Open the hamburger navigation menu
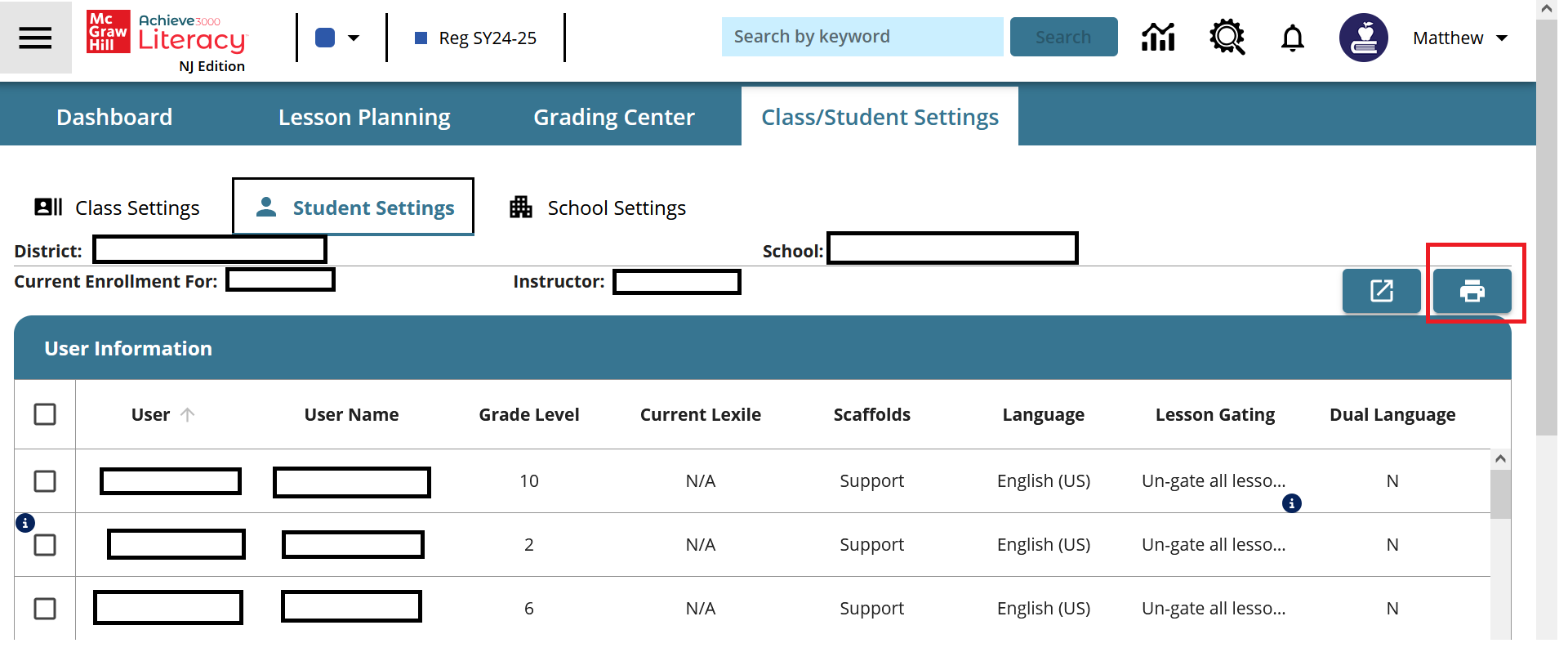 coord(35,38)
